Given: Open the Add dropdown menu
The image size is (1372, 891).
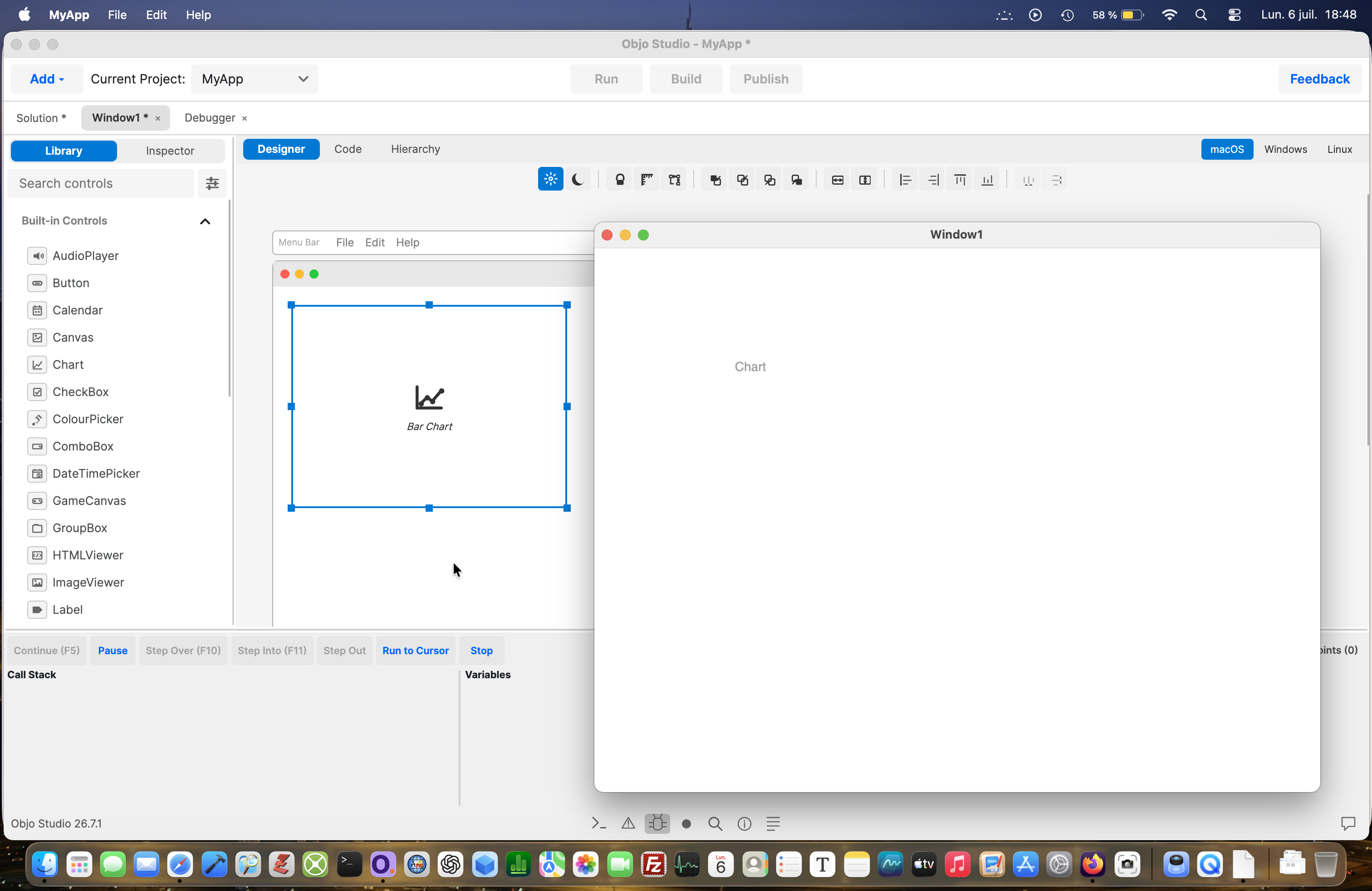Looking at the screenshot, I should pos(47,79).
